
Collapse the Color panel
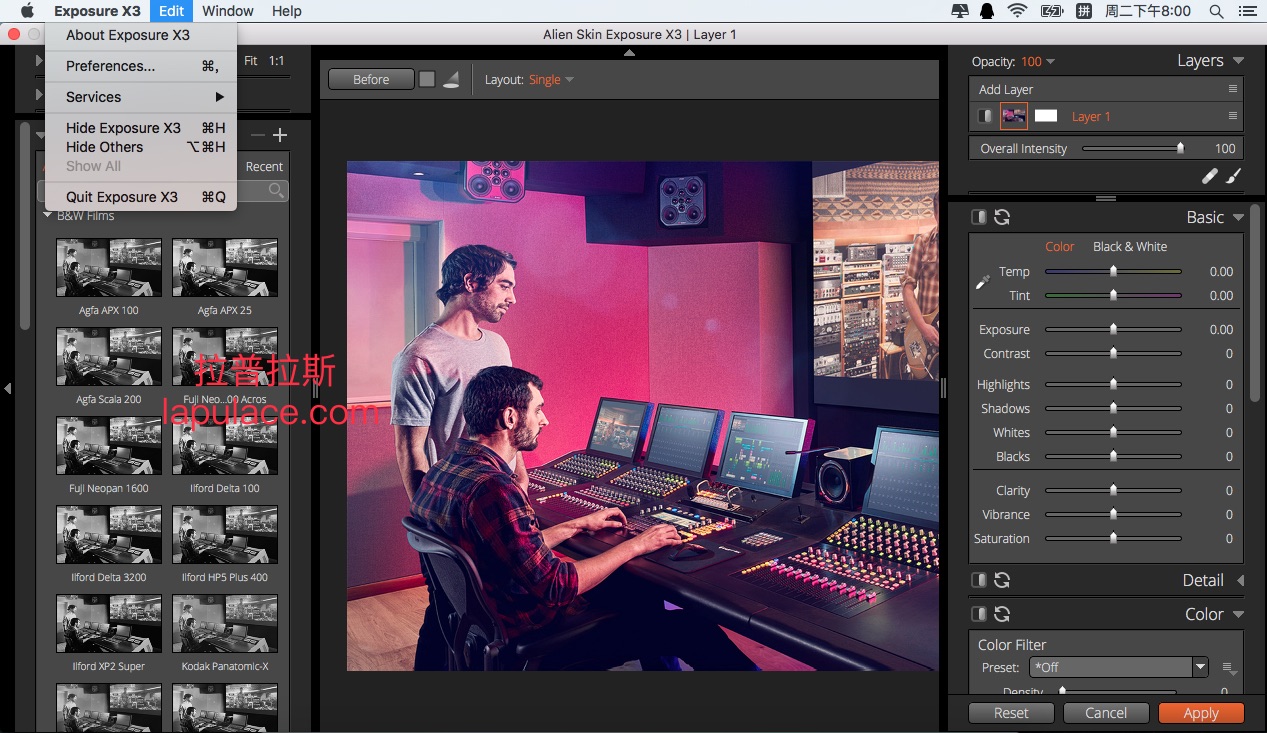tap(1239, 614)
